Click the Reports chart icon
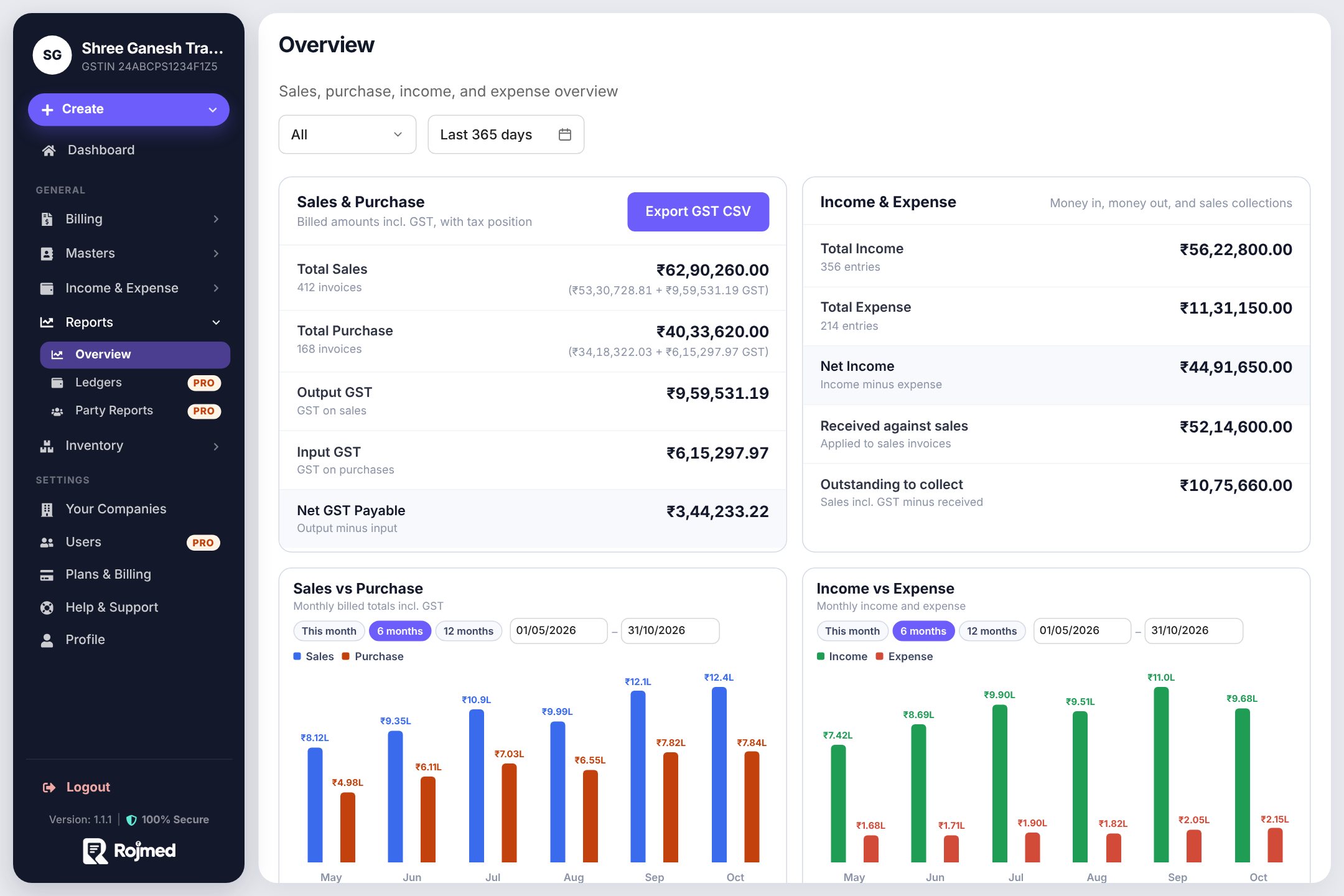The height and width of the screenshot is (896, 1344). (47, 322)
